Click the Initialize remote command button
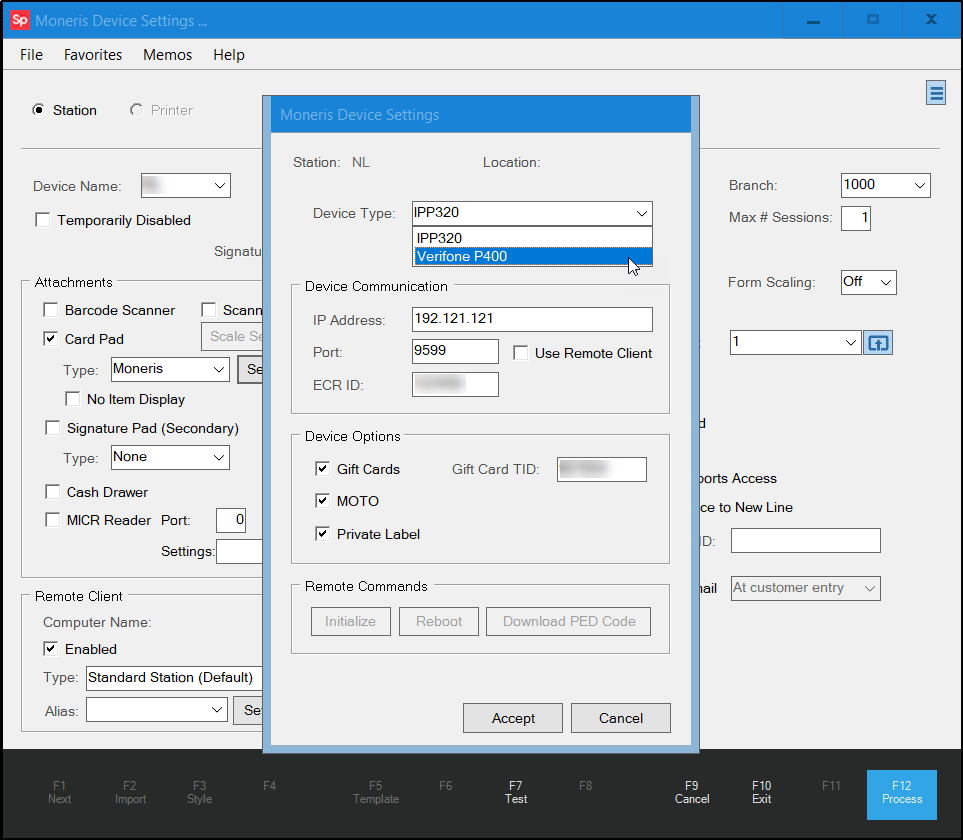Viewport: 963px width, 840px height. click(x=351, y=621)
